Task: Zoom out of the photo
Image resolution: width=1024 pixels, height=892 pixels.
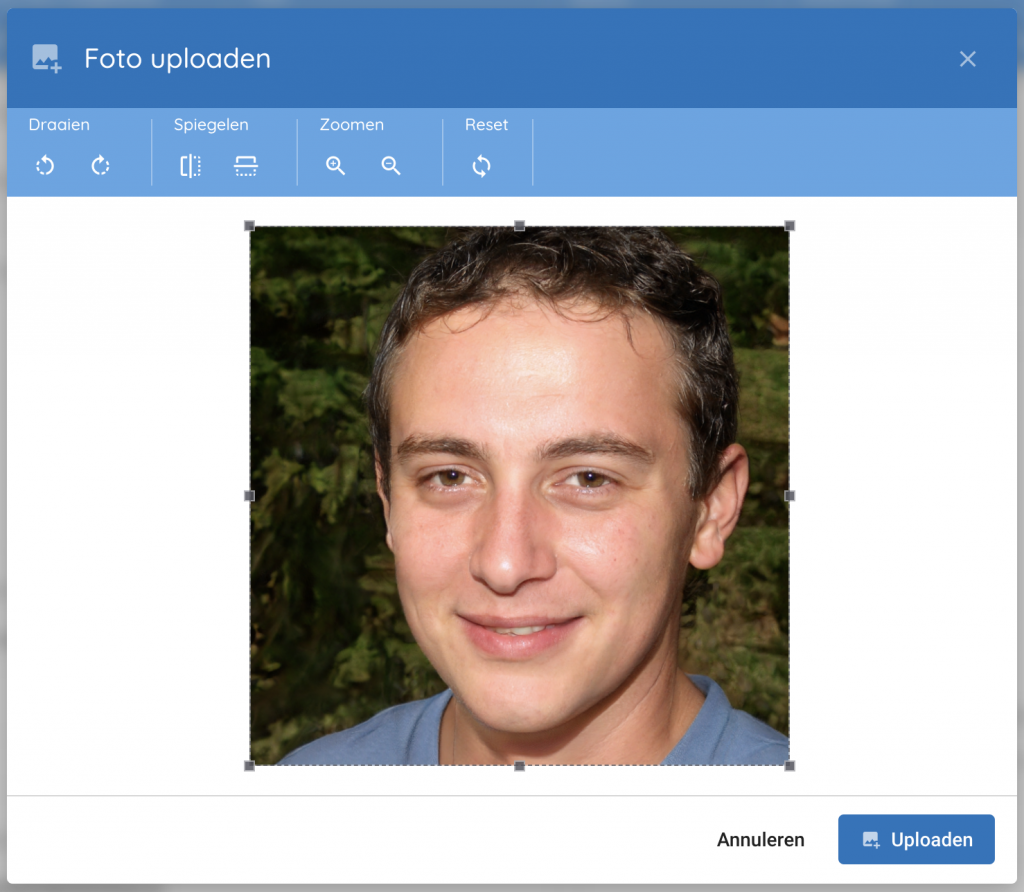Action: coord(391,166)
